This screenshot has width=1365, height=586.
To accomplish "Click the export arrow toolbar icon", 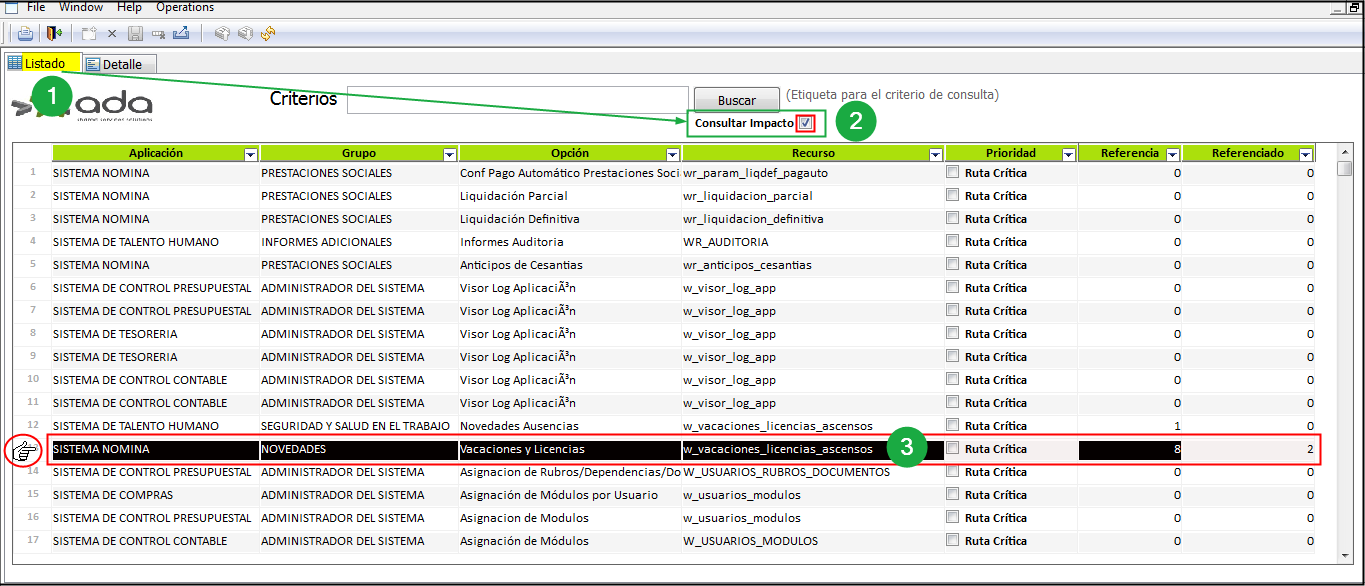I will click(x=181, y=33).
